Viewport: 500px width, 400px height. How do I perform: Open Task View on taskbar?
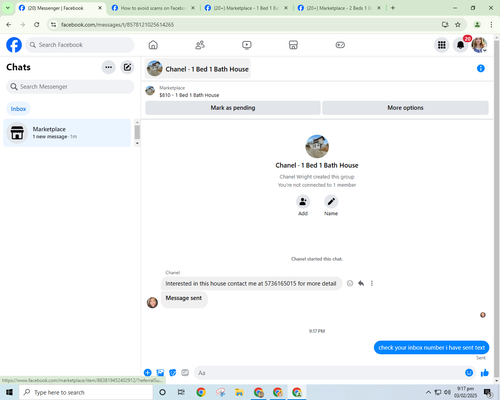coord(181,392)
